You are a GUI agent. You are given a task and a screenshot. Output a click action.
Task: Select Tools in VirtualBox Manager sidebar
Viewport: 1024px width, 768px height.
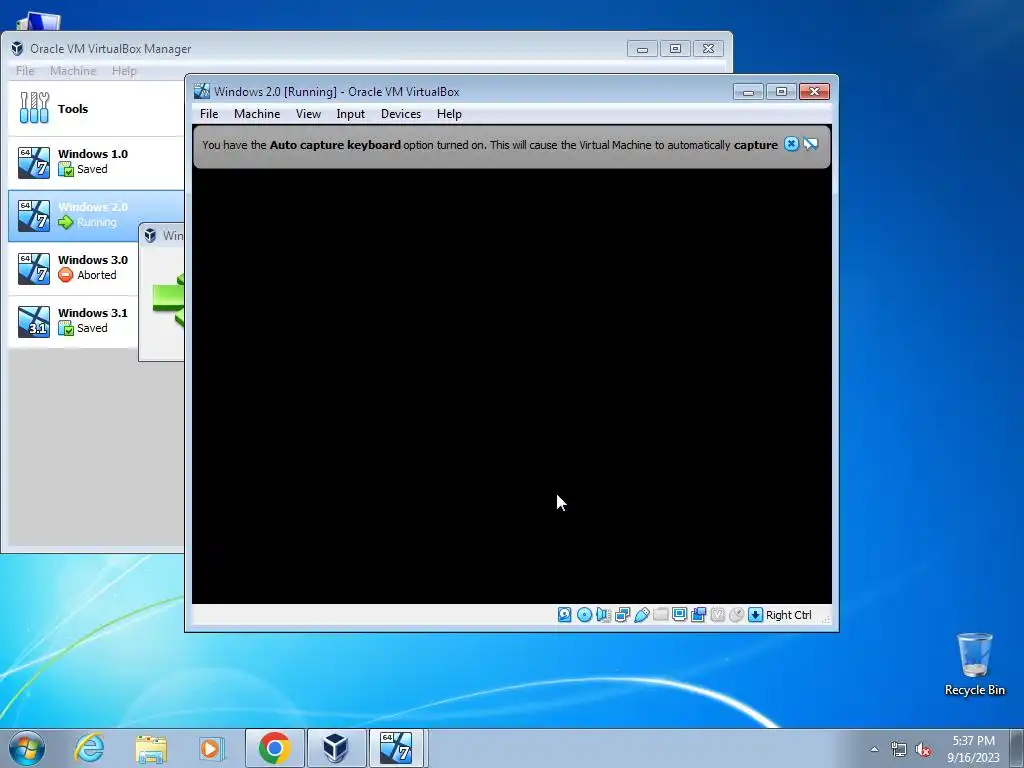[96, 109]
